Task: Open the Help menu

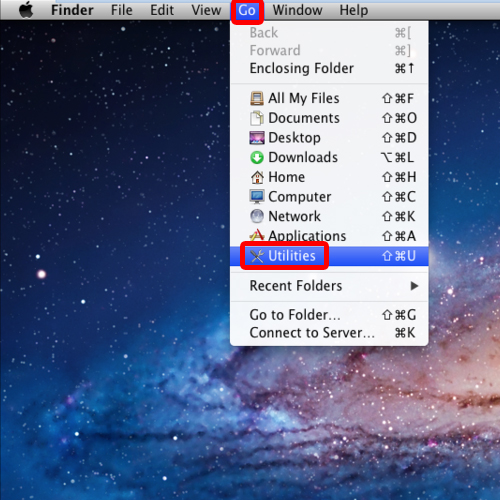Action: click(354, 10)
